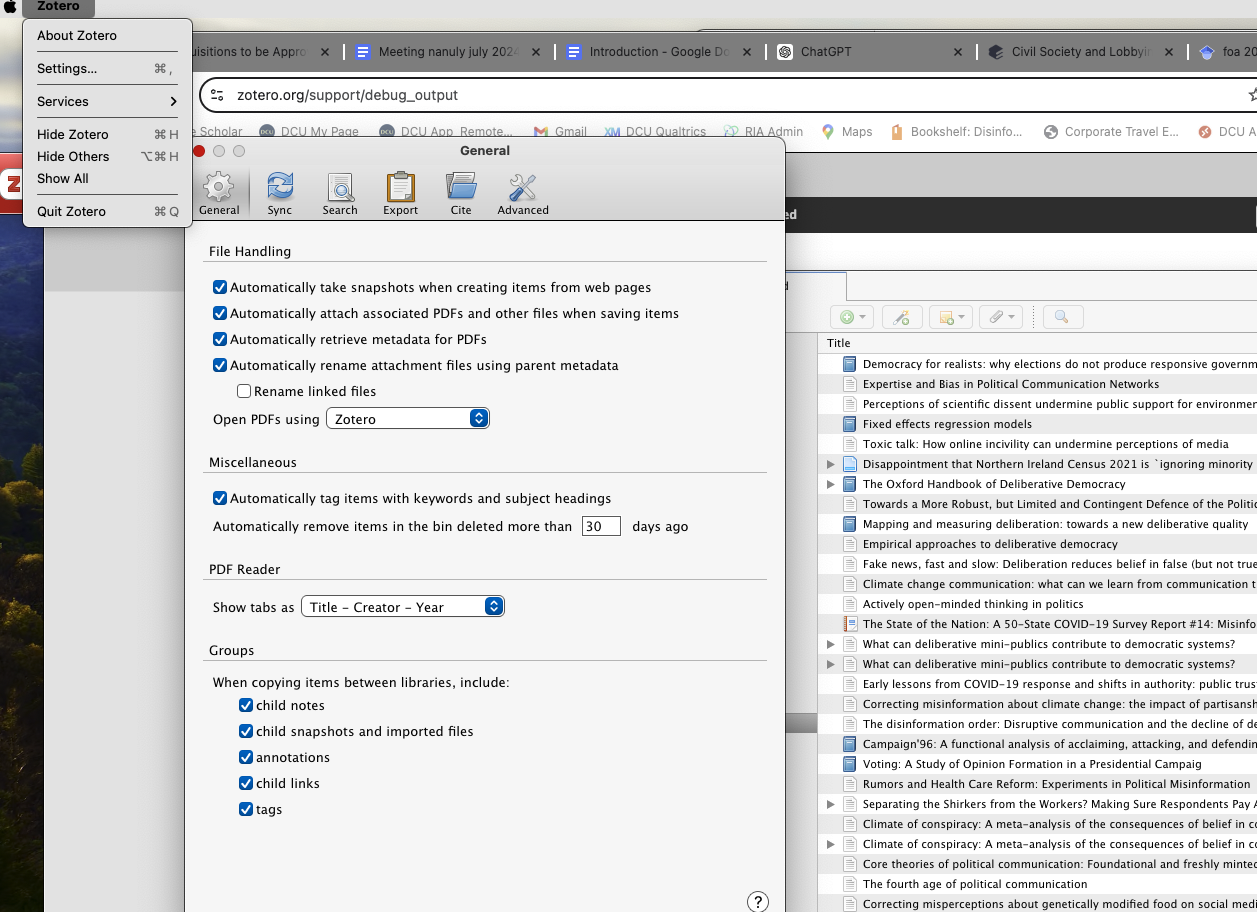Screen dimensions: 1257x912
Task: Click the Gmail bookmark icon
Action: [541, 131]
